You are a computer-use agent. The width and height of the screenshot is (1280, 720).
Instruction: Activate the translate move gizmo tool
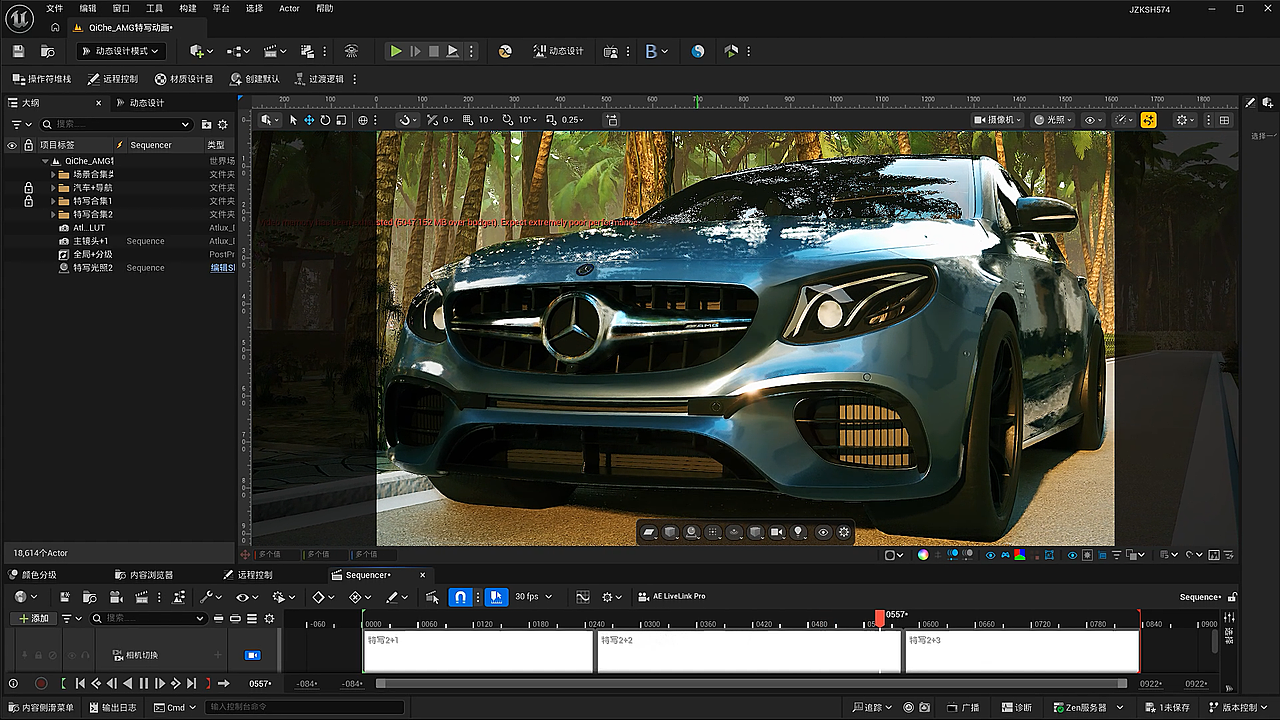(x=309, y=120)
